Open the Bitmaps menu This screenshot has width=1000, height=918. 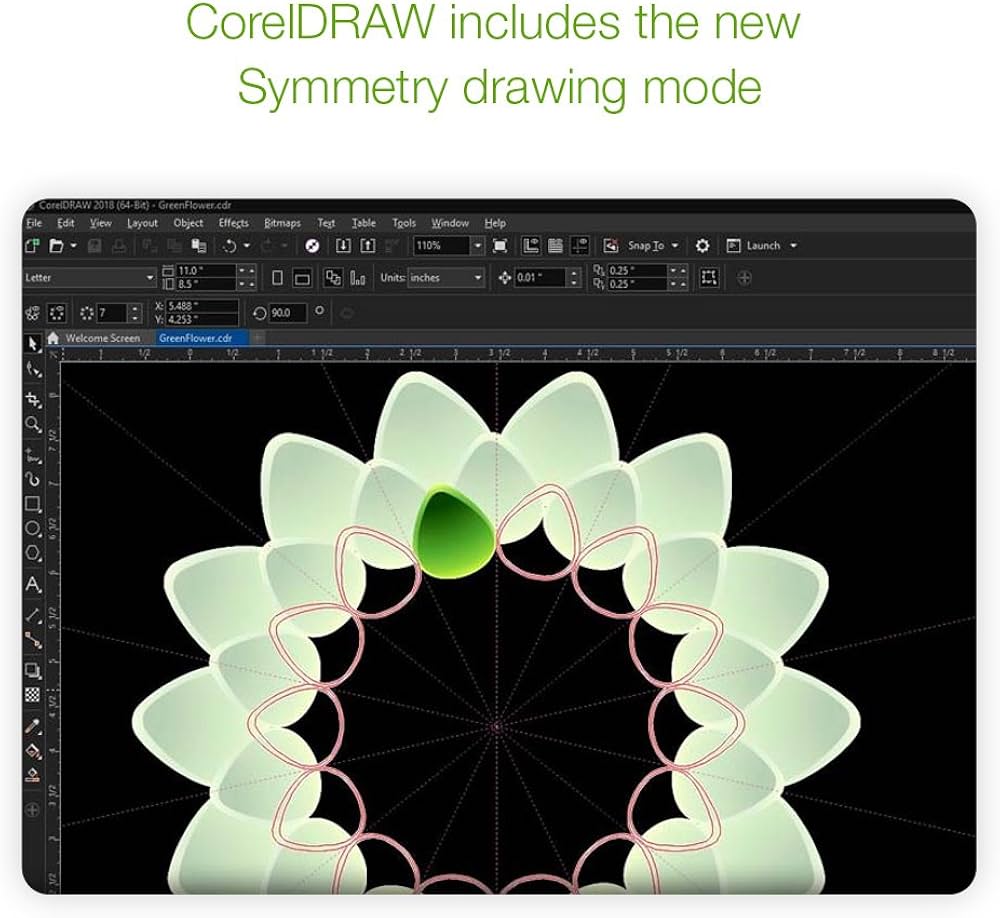[x=283, y=223]
